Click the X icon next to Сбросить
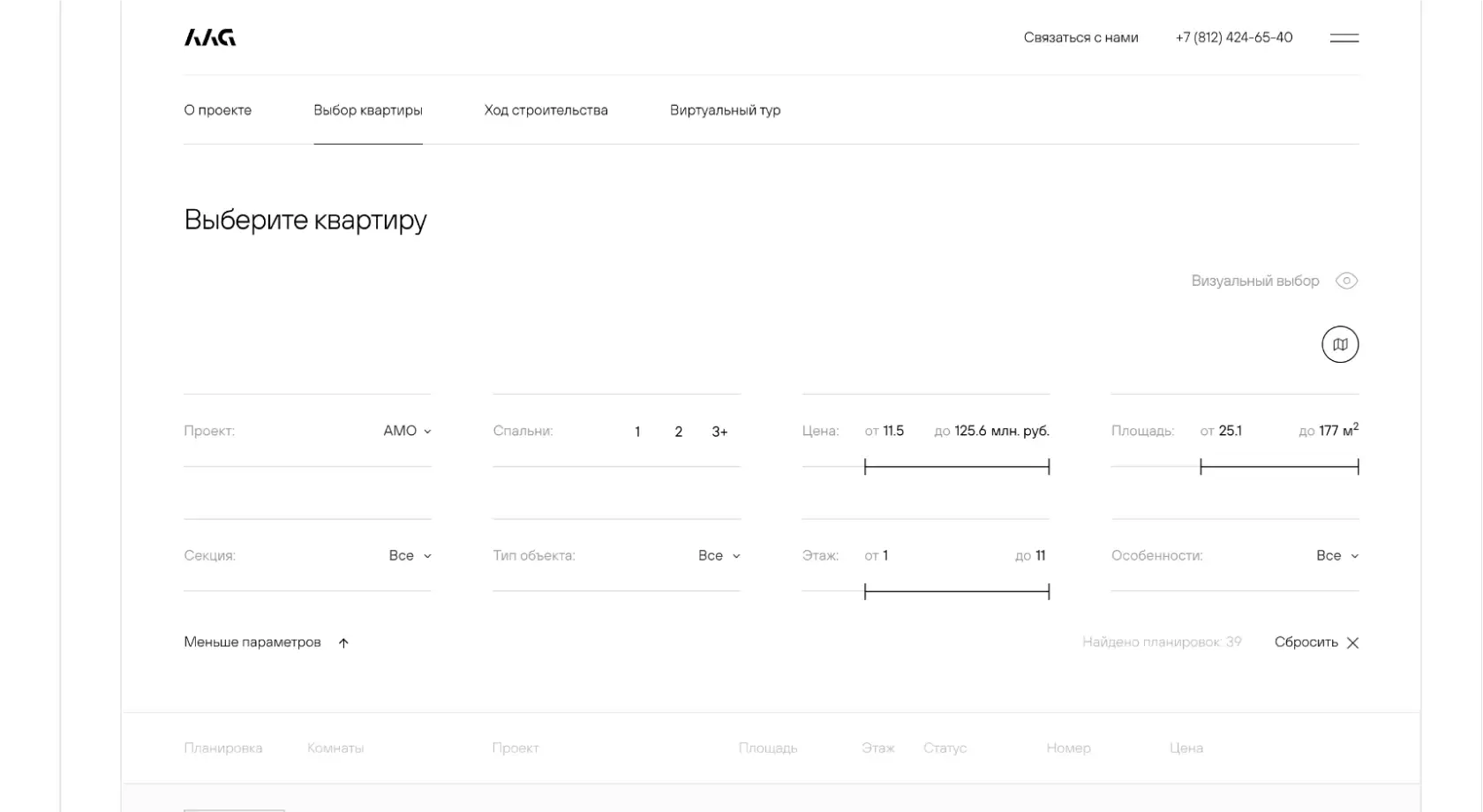1483x812 pixels. (x=1352, y=643)
